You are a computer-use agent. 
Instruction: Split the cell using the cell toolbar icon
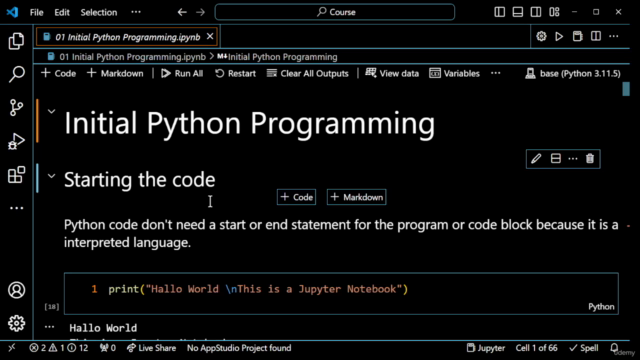click(556, 158)
